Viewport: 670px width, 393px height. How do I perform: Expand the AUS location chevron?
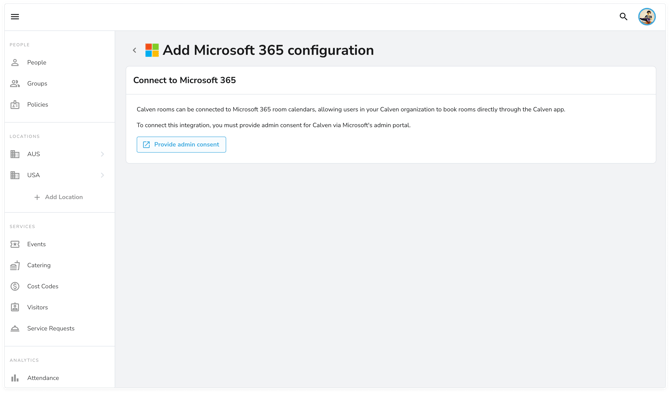[x=103, y=154]
